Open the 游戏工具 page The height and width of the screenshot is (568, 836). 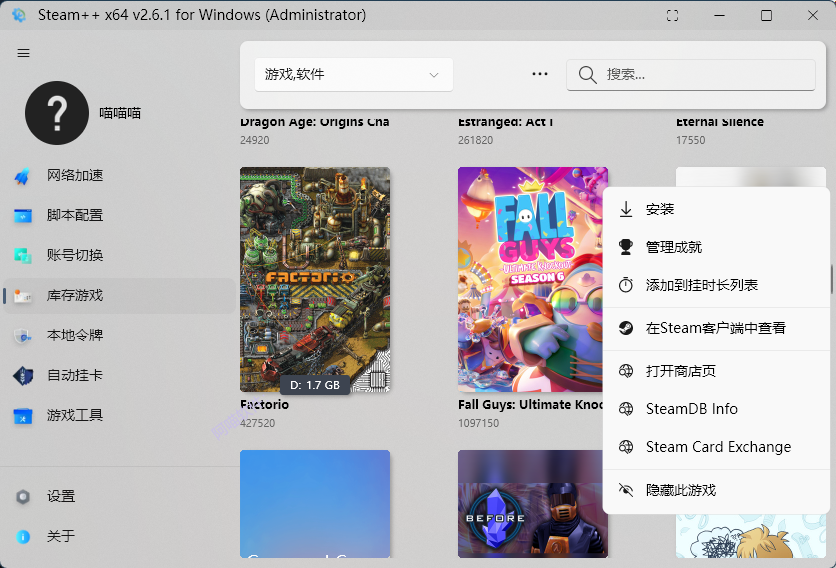point(119,415)
